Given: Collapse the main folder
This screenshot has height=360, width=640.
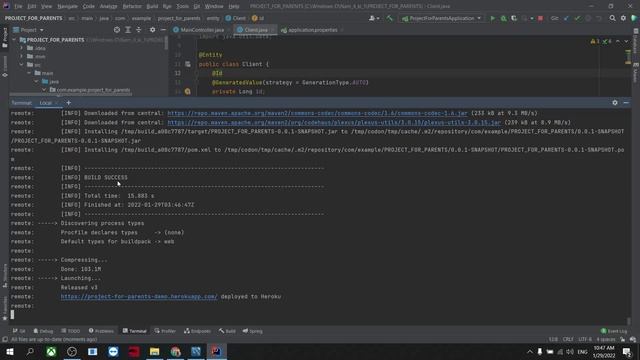Looking at the screenshot, I should click(x=29, y=73).
